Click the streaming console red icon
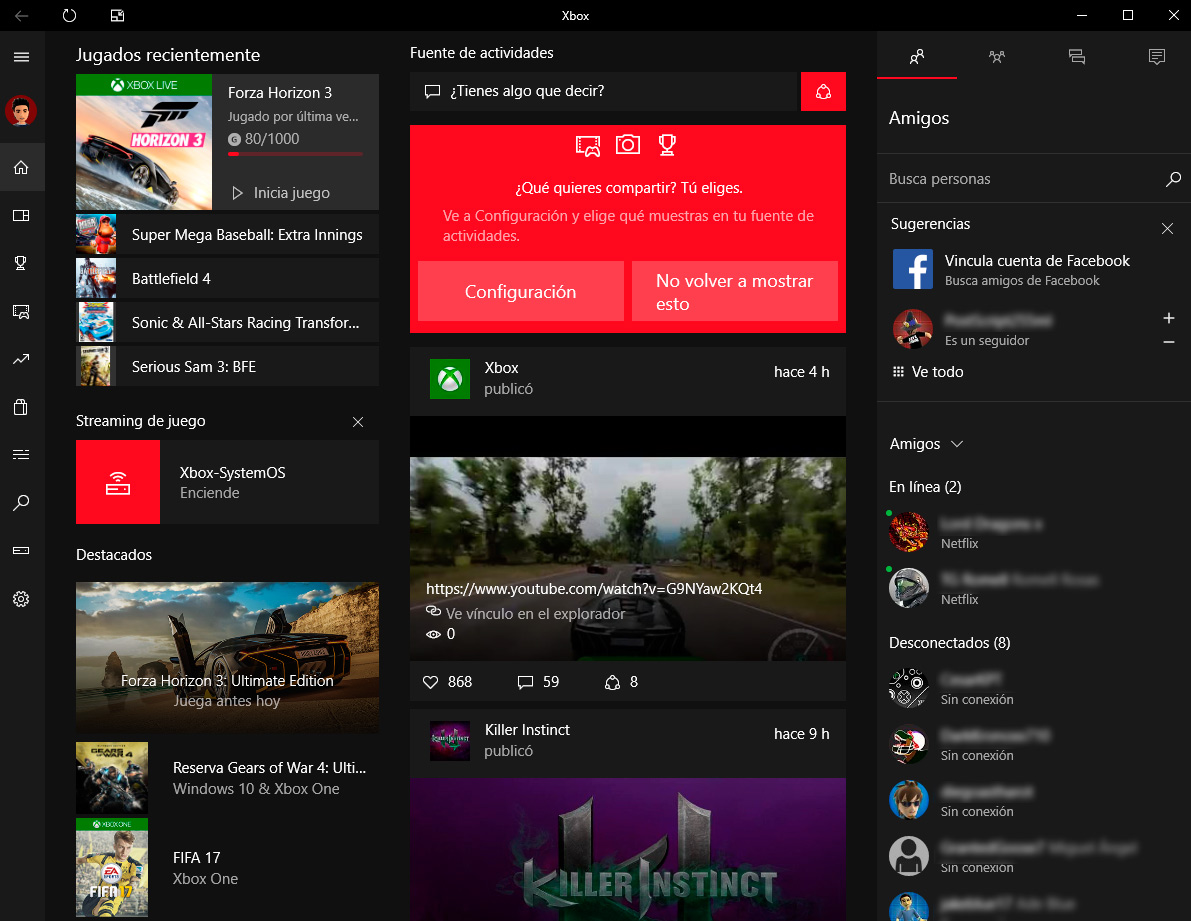1191x921 pixels. pos(118,482)
